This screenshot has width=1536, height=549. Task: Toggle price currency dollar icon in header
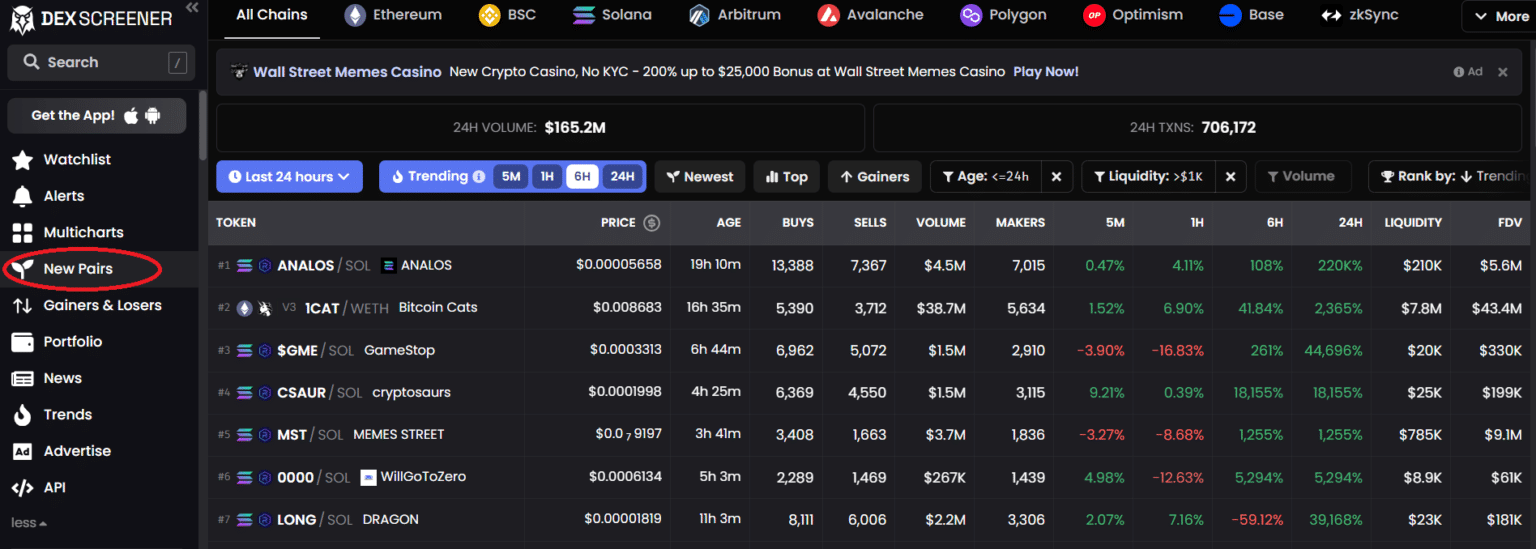click(x=652, y=223)
